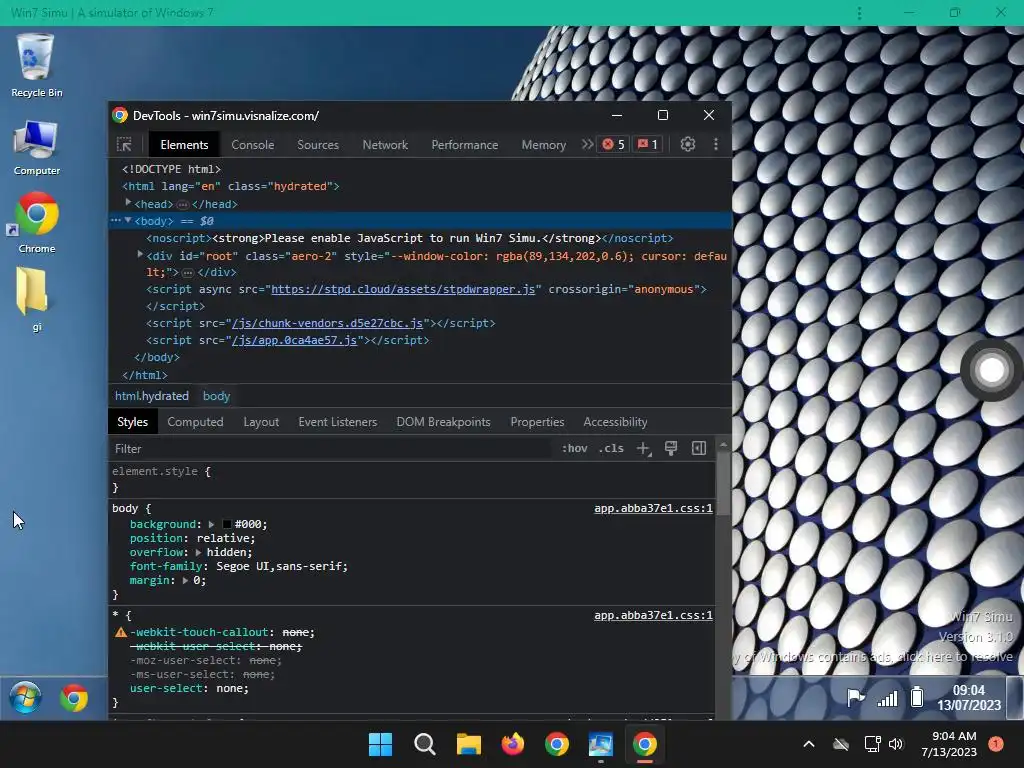This screenshot has height=768, width=1024.
Task: Open the Computer desktop icon
Action: pyautogui.click(x=37, y=148)
